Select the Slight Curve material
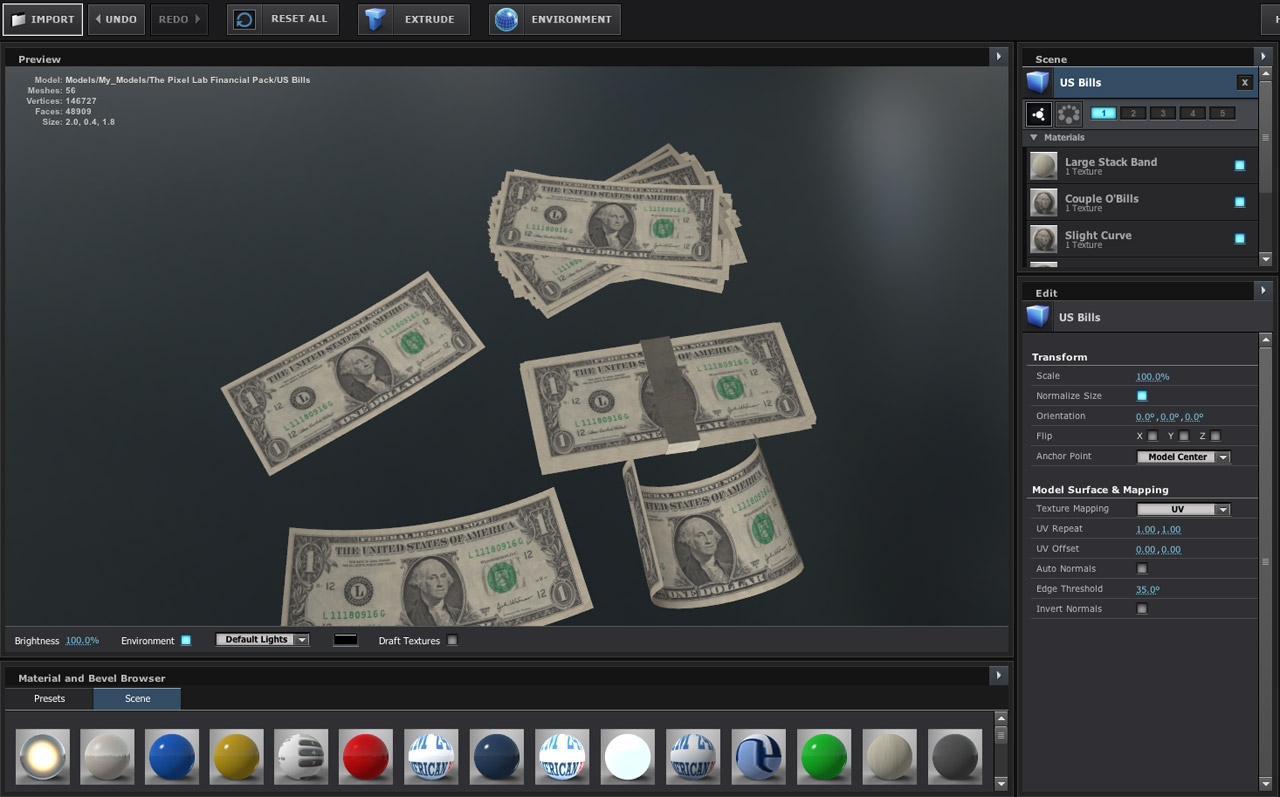This screenshot has height=797, width=1280. click(1140, 240)
